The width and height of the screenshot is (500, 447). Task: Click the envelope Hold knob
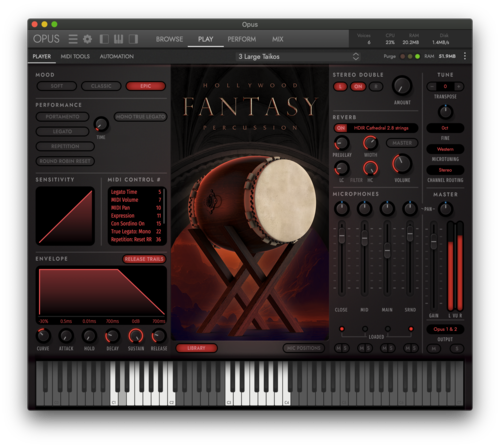click(89, 336)
